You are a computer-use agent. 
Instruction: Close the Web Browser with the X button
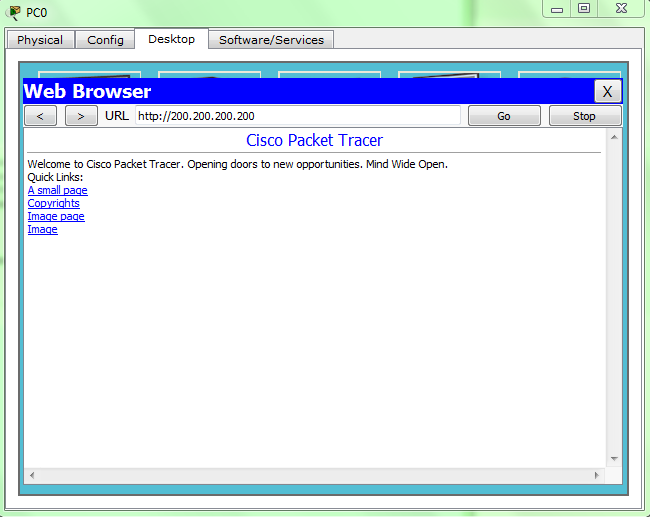607,91
